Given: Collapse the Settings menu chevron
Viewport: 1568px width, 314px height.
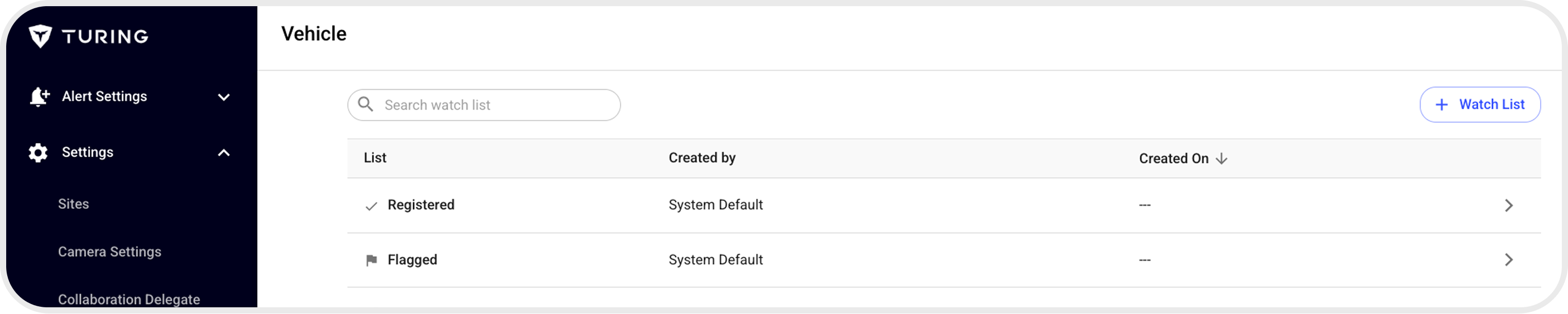Looking at the screenshot, I should (224, 153).
